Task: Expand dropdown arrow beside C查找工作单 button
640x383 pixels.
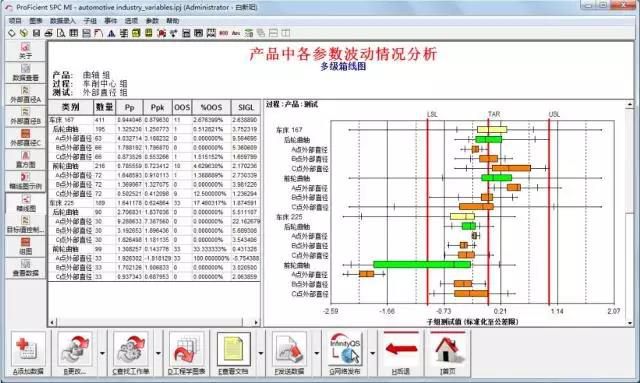Action: 158,353
